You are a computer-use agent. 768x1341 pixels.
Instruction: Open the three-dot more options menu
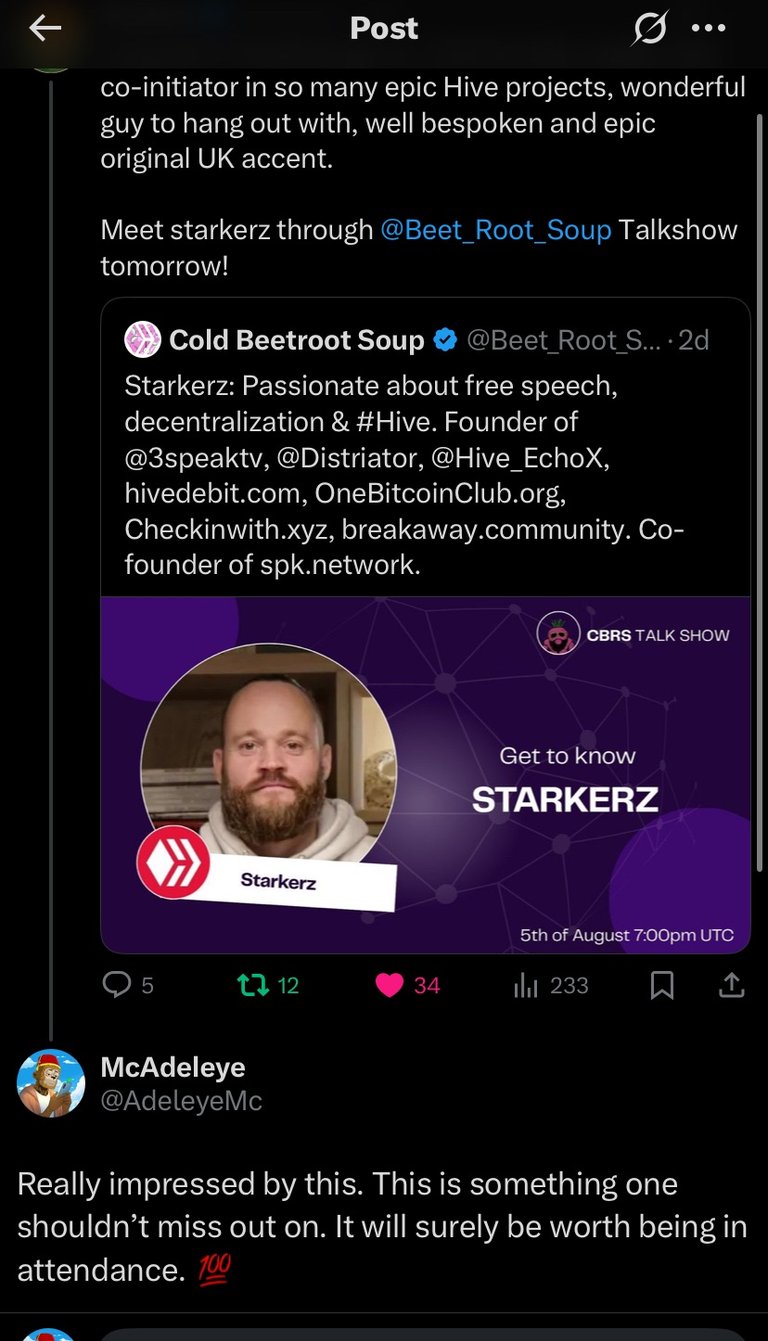tap(708, 29)
